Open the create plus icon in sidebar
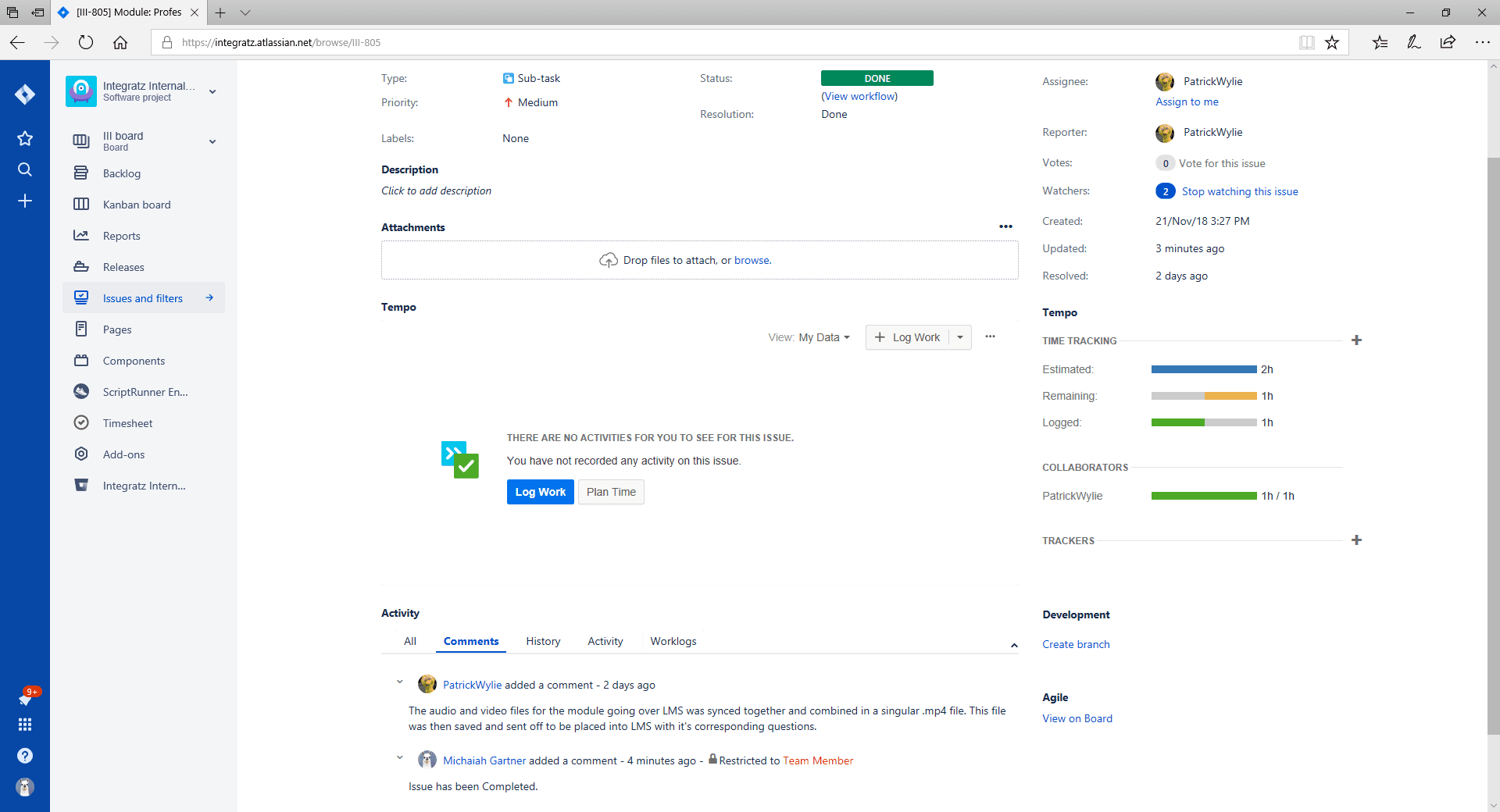The height and width of the screenshot is (812, 1500). click(x=25, y=201)
